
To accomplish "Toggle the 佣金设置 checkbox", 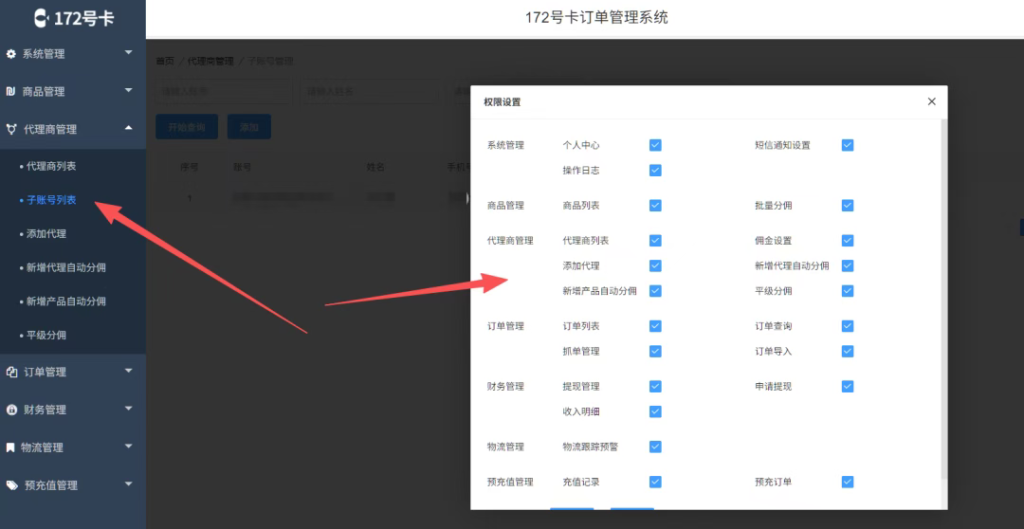I will tap(848, 240).
